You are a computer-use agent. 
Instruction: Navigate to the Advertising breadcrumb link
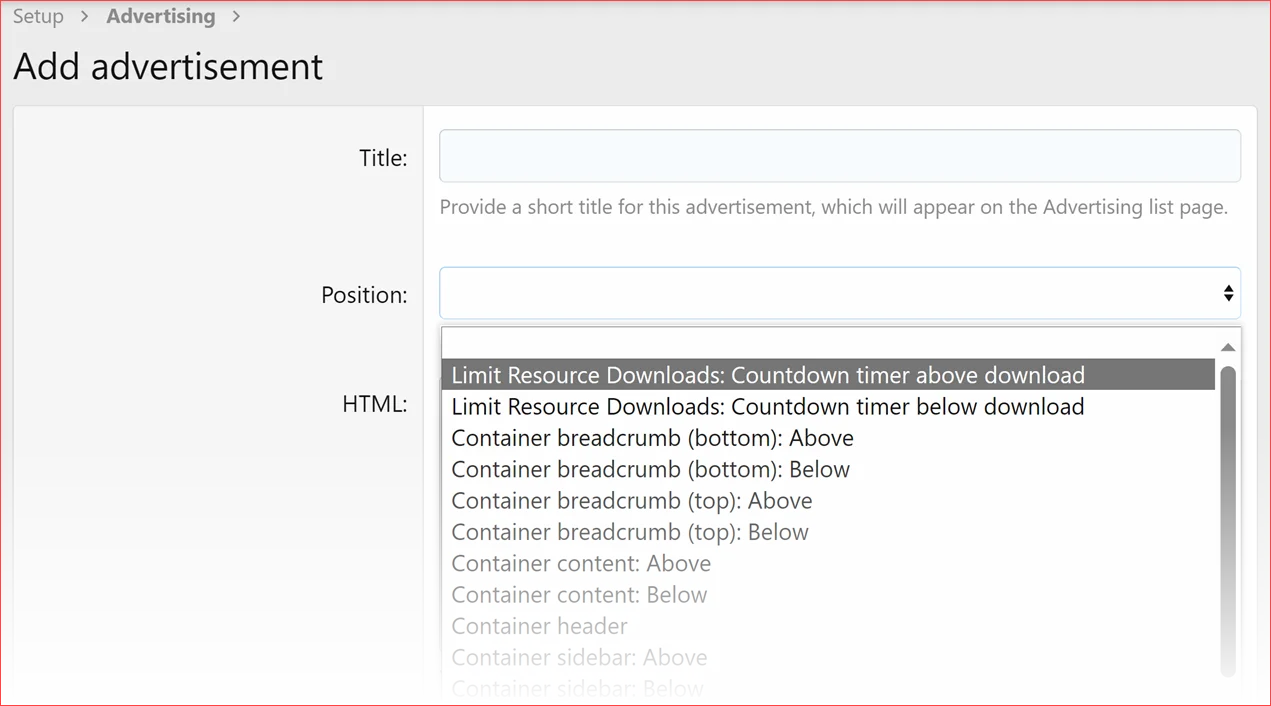[161, 16]
